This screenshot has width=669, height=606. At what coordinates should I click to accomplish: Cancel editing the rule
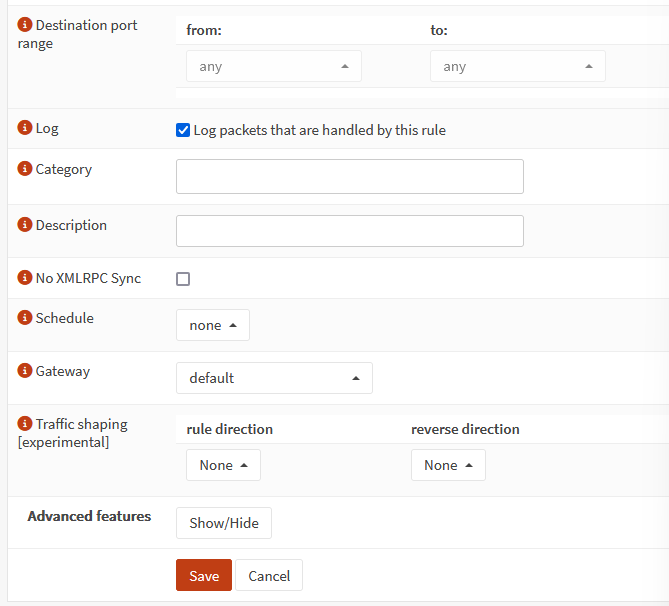click(269, 575)
